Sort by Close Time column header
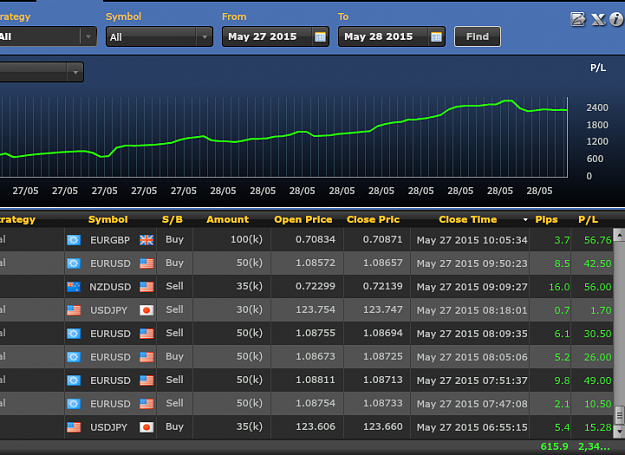Image resolution: width=625 pixels, height=455 pixels. pyautogui.click(x=468, y=220)
